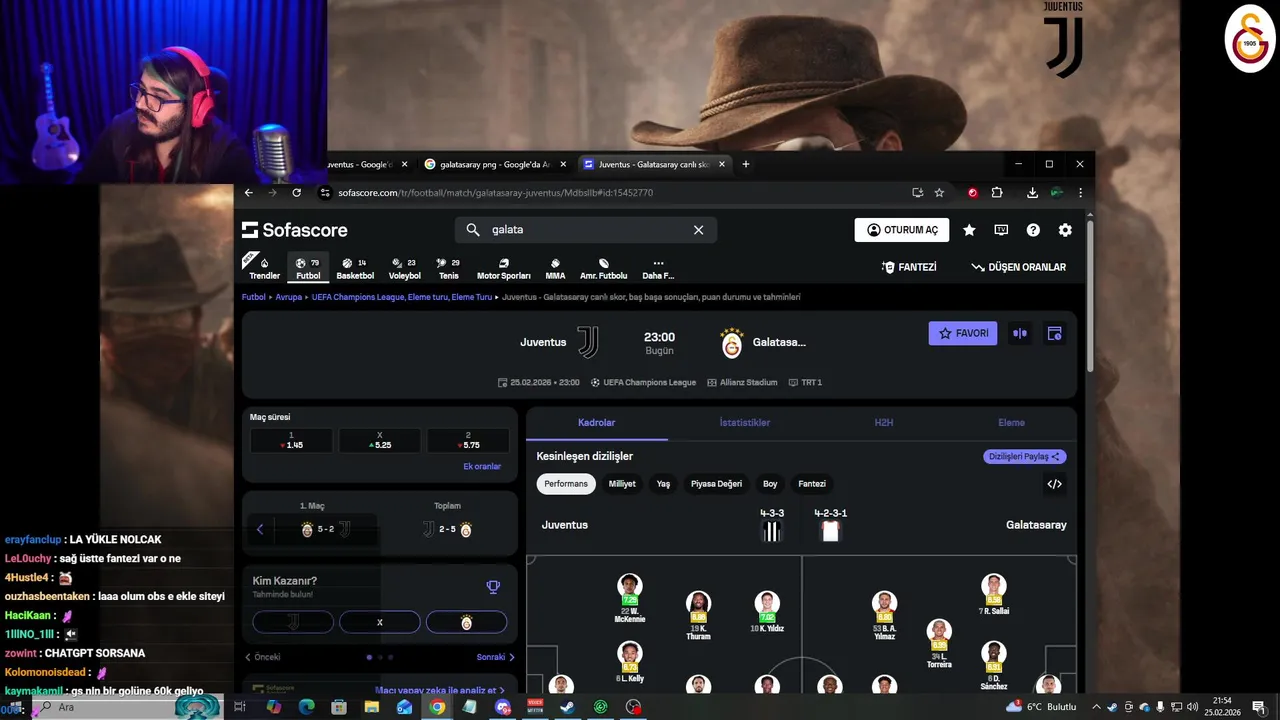Screen dimensions: 1280x720
Task: Select the Boy lineup filter
Action: coord(770,484)
